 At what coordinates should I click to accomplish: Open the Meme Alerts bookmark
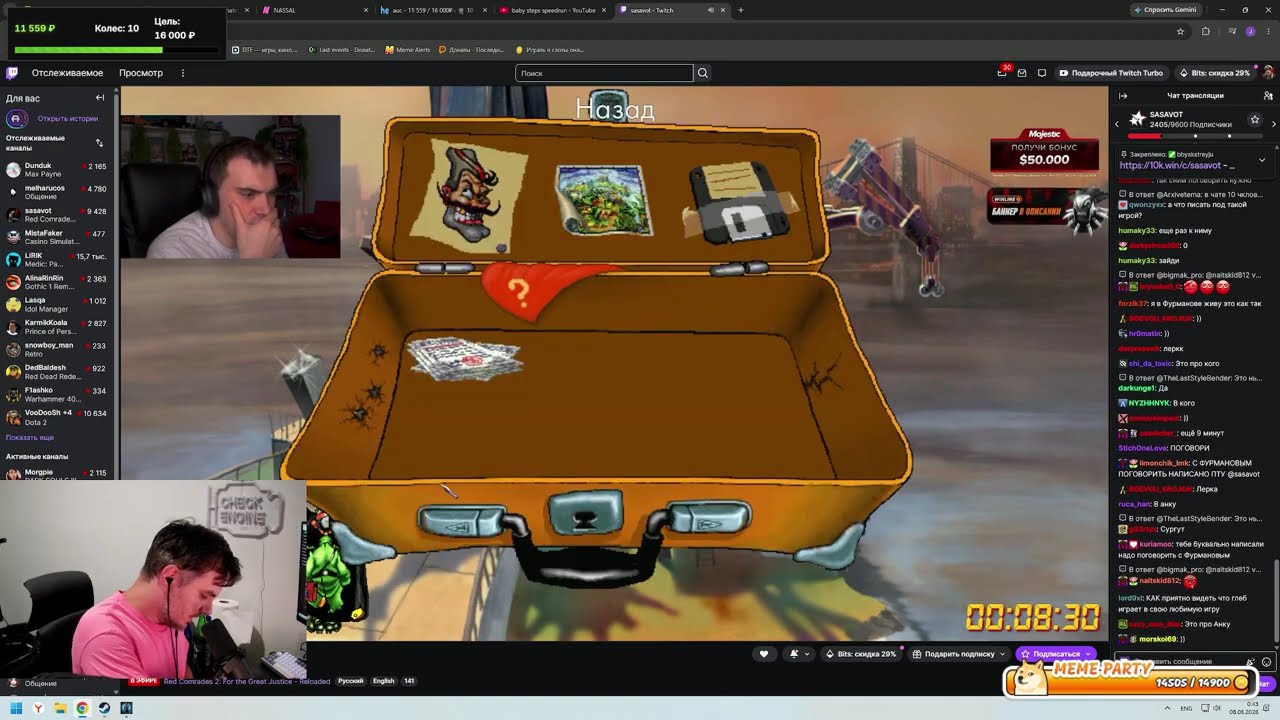click(407, 49)
